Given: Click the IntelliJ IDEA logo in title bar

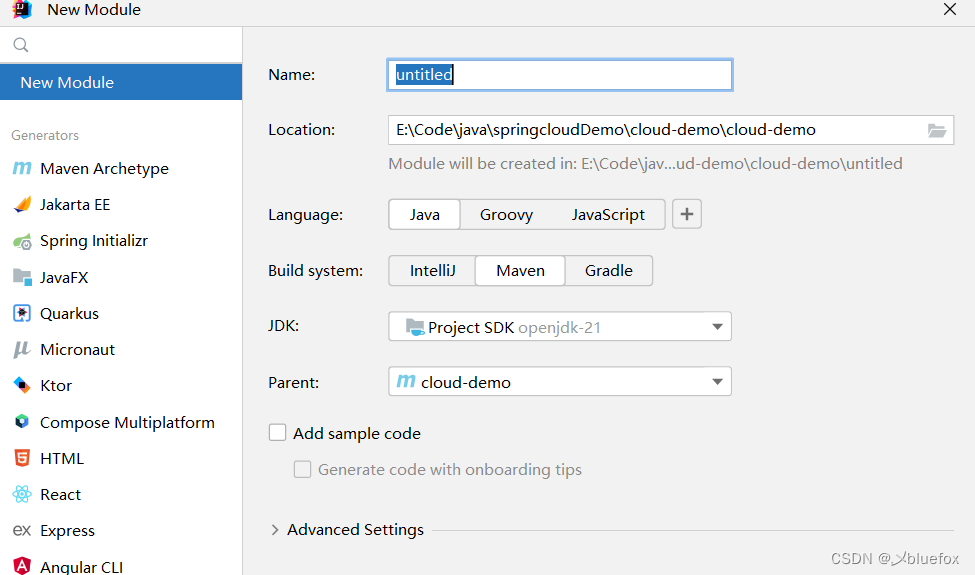Looking at the screenshot, I should [x=22, y=9].
